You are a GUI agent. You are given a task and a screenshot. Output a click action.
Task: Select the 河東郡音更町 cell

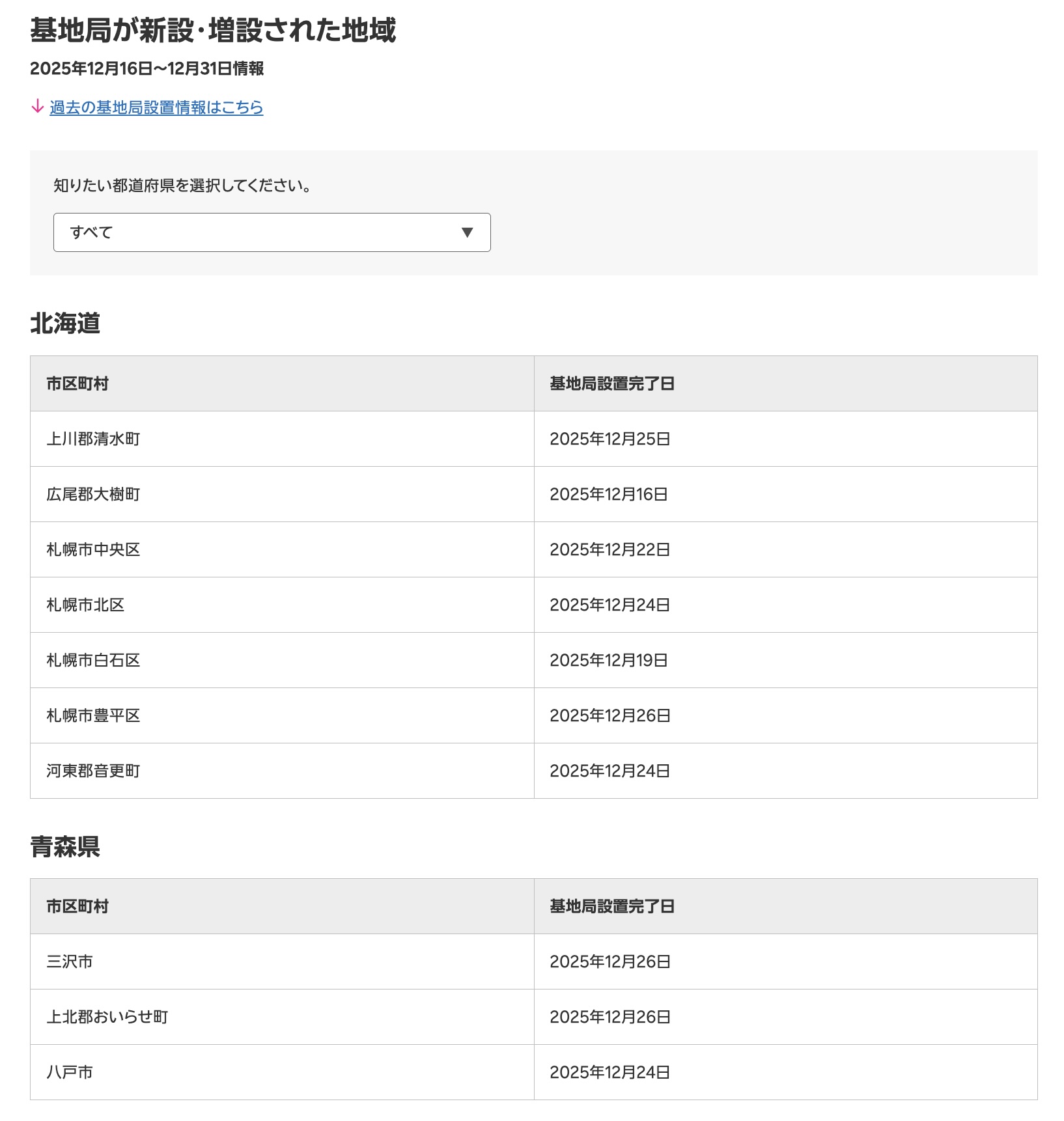tap(282, 771)
